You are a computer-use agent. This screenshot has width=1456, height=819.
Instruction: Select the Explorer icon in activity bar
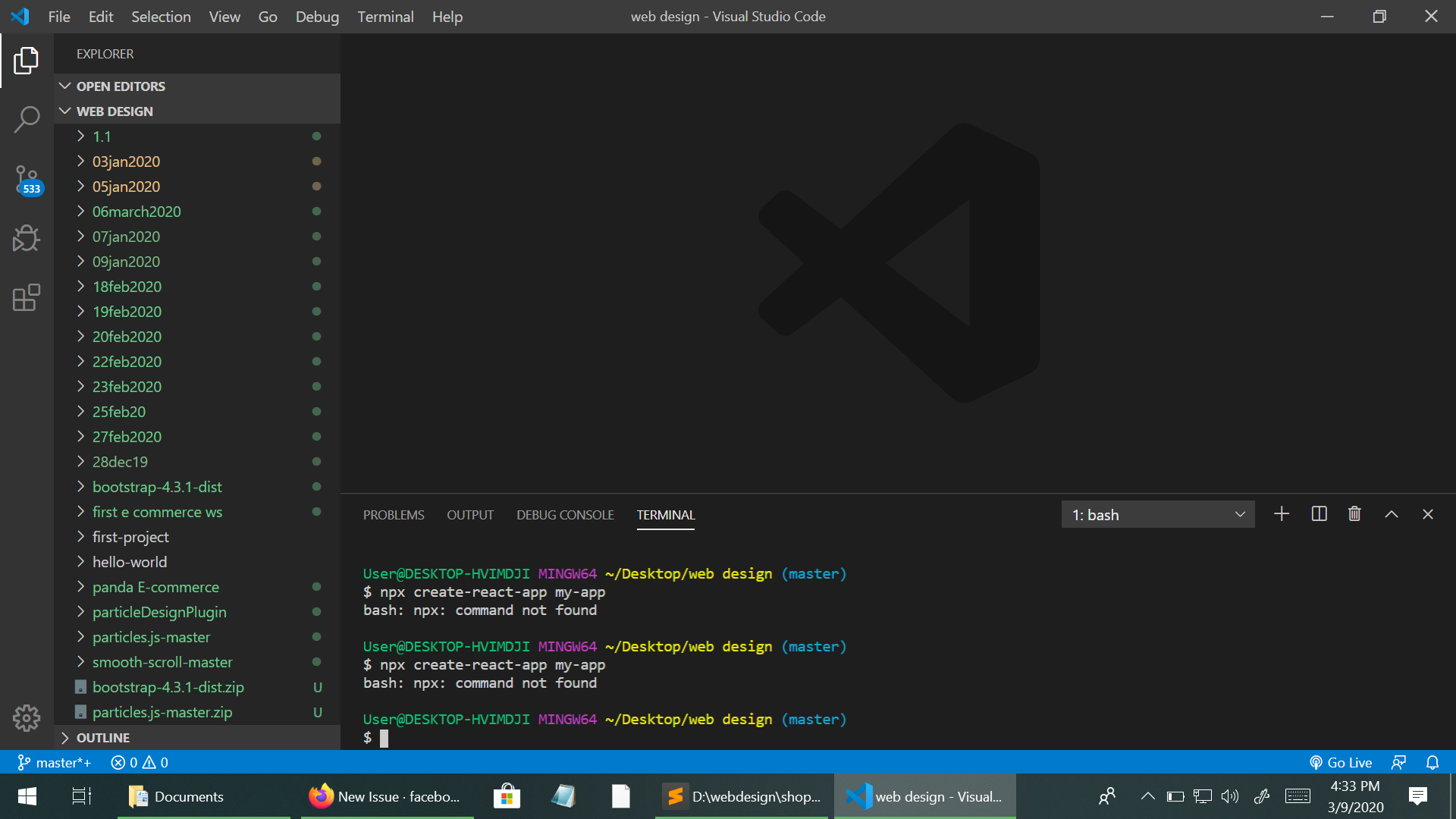[x=27, y=61]
